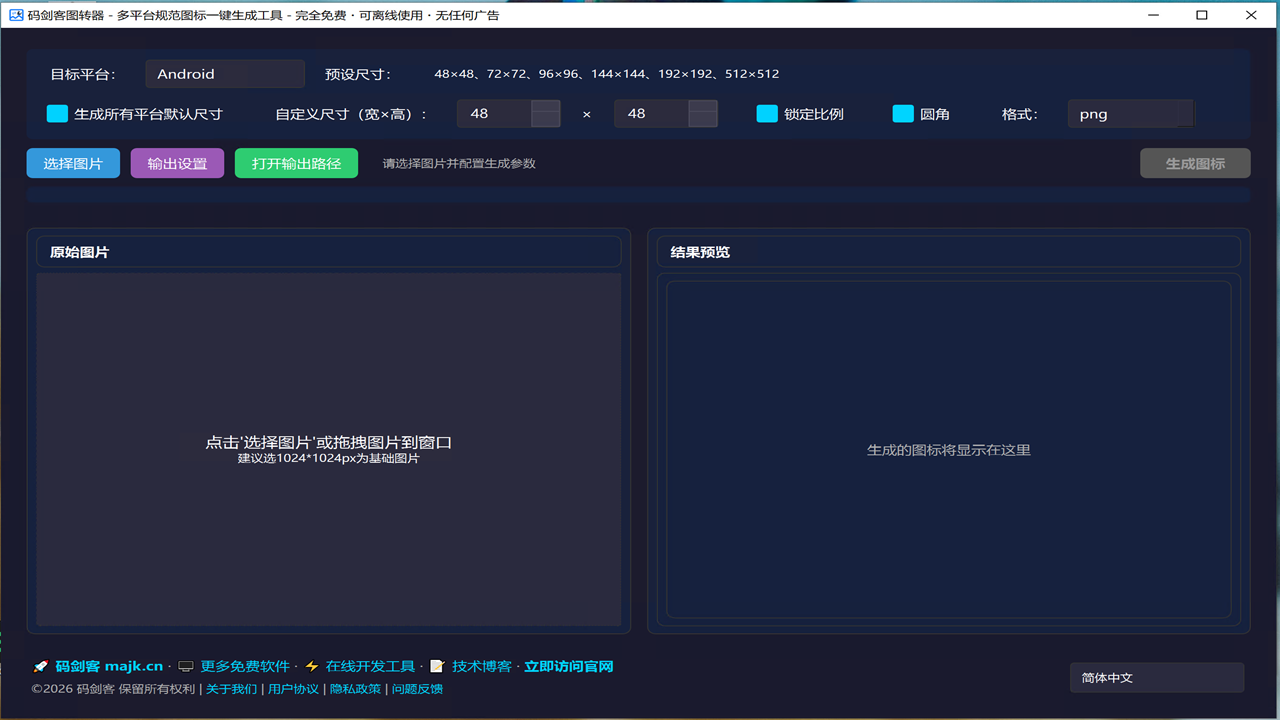Increase the custom width spinner value
The height and width of the screenshot is (720, 1280).
coord(545,107)
